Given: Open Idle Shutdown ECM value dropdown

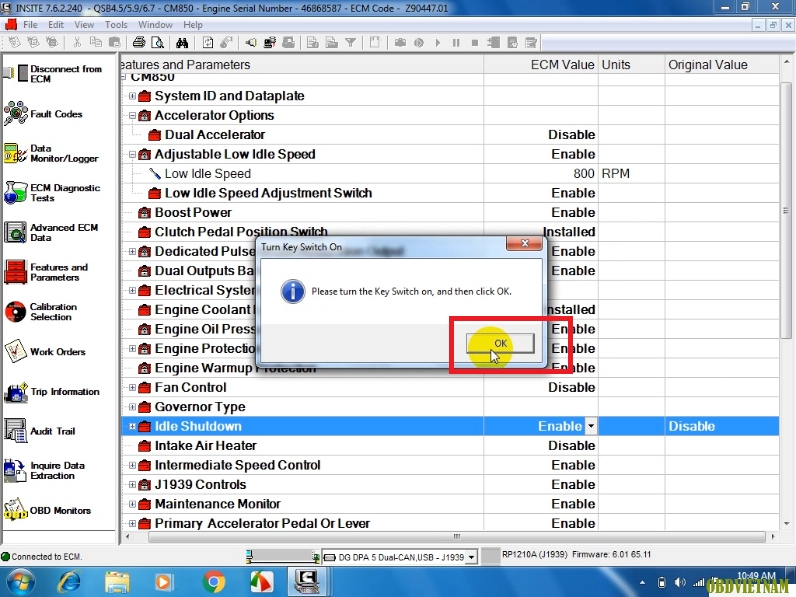Looking at the screenshot, I should (x=591, y=427).
